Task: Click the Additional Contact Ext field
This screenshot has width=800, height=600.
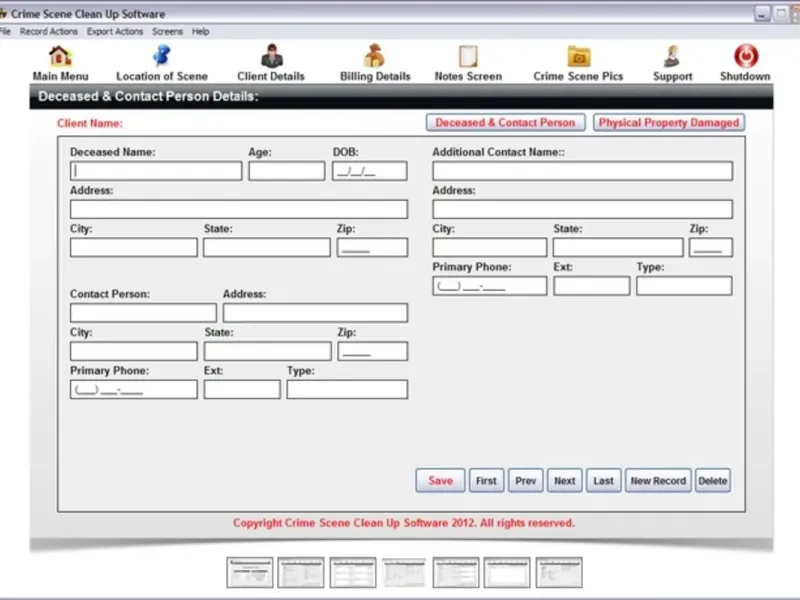Action: 592,286
